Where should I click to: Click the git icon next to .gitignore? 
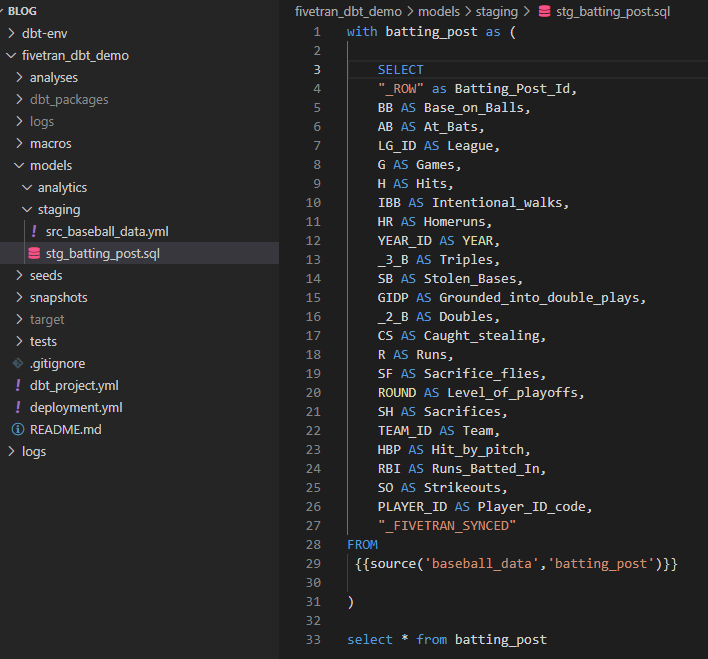(18, 363)
